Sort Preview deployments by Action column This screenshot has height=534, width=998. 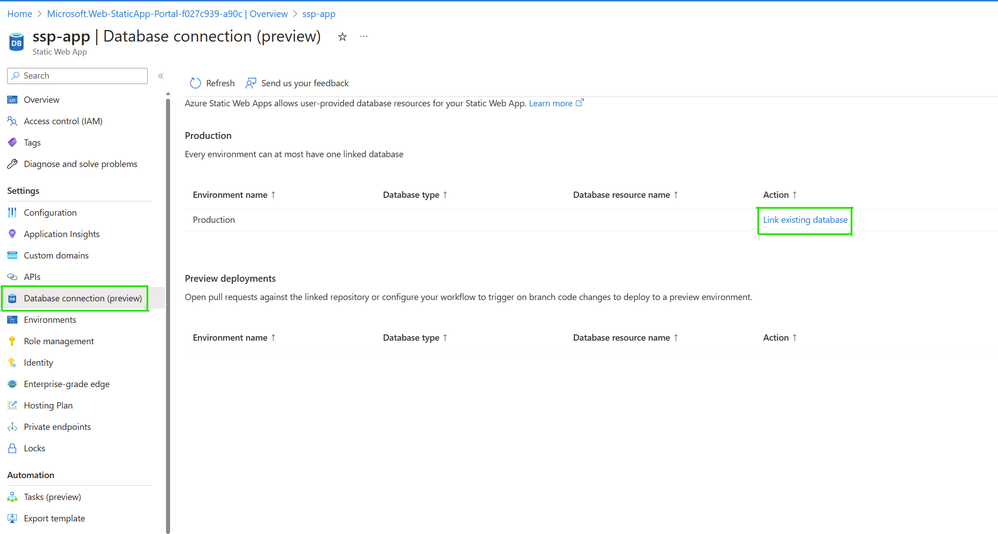[x=780, y=338]
